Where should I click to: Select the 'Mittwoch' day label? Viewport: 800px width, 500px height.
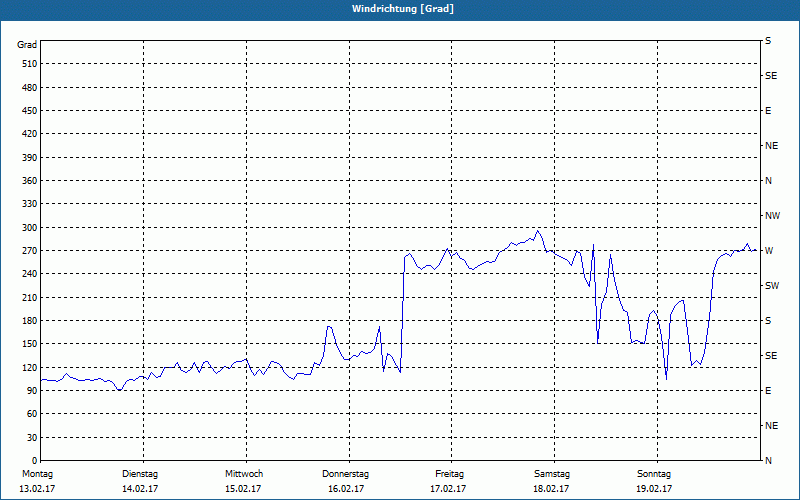pos(244,474)
